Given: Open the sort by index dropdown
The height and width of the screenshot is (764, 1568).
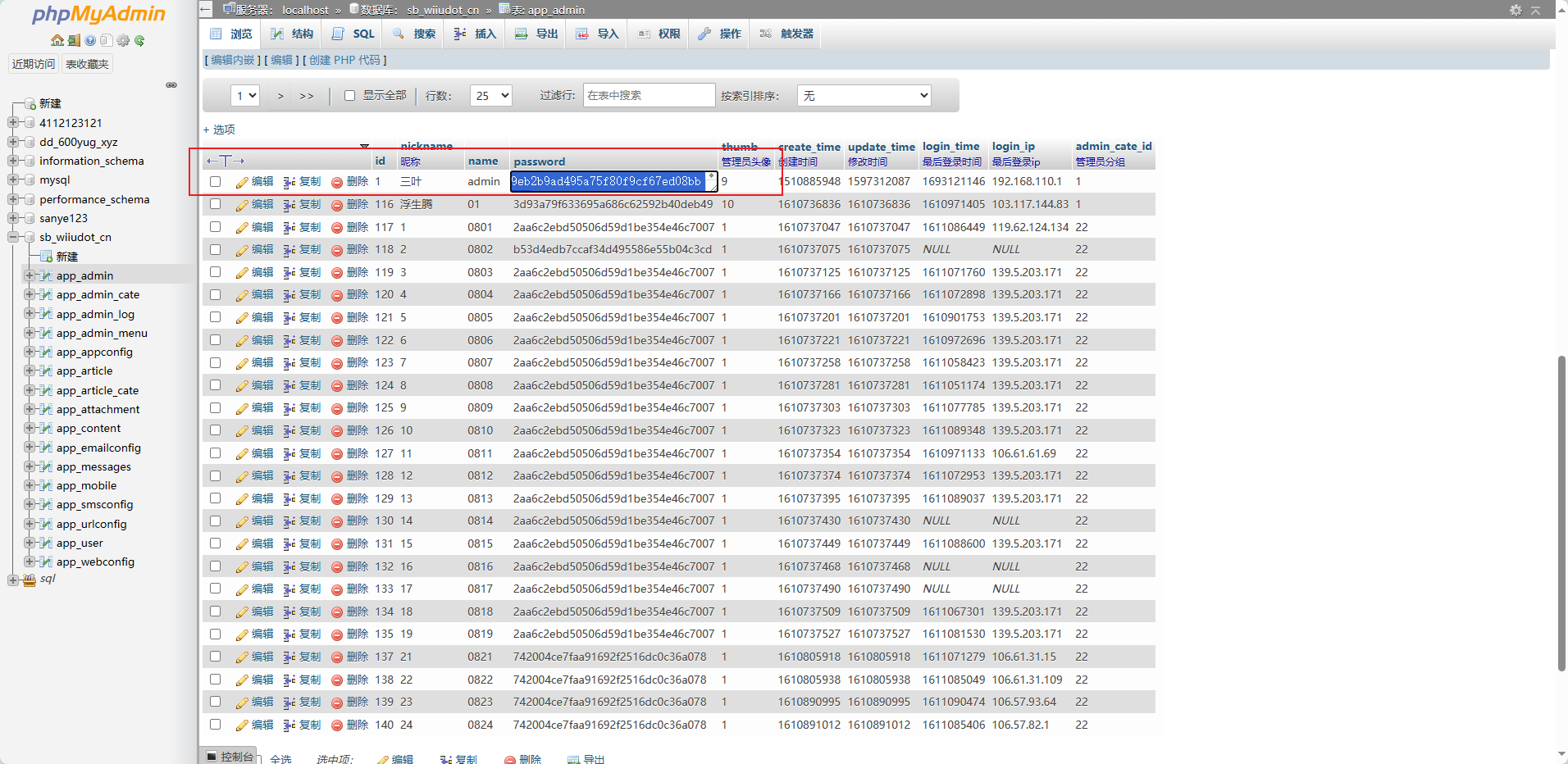Looking at the screenshot, I should tap(864, 96).
